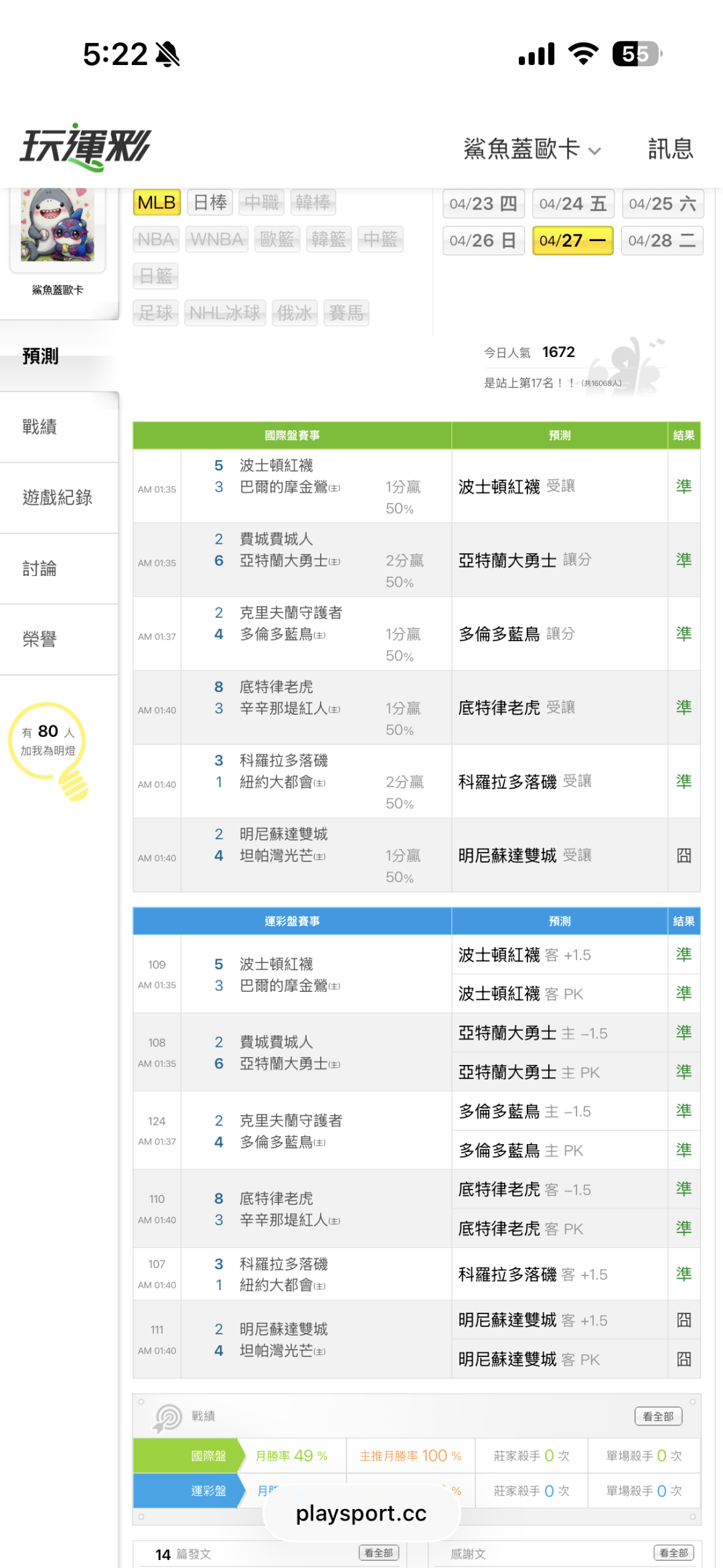Click 看全部 beside 感謝文
The image size is (723, 1568).
pos(673,1553)
